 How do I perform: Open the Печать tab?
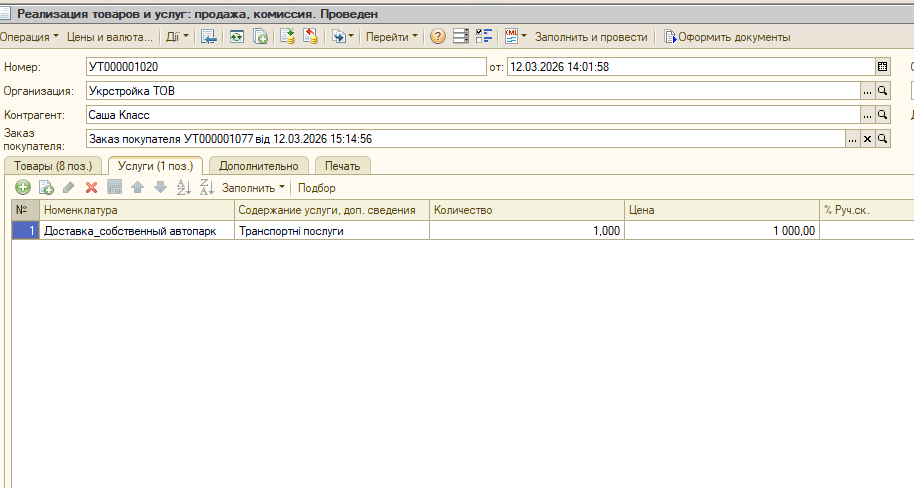point(342,166)
